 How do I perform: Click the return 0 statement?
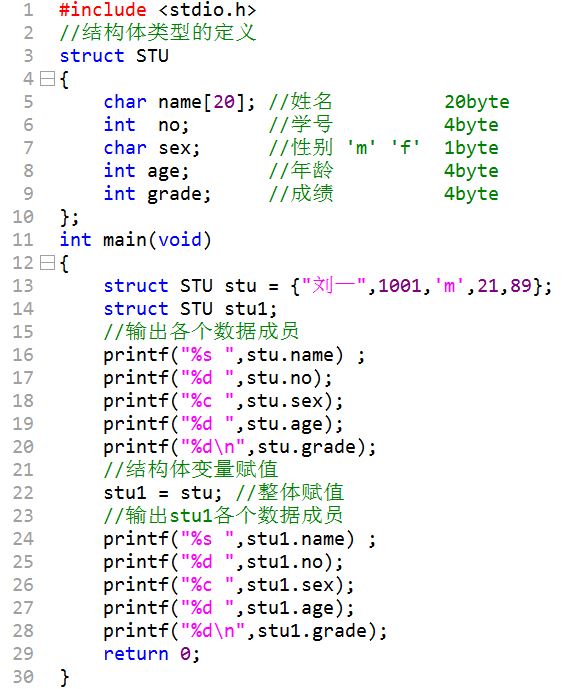152,654
